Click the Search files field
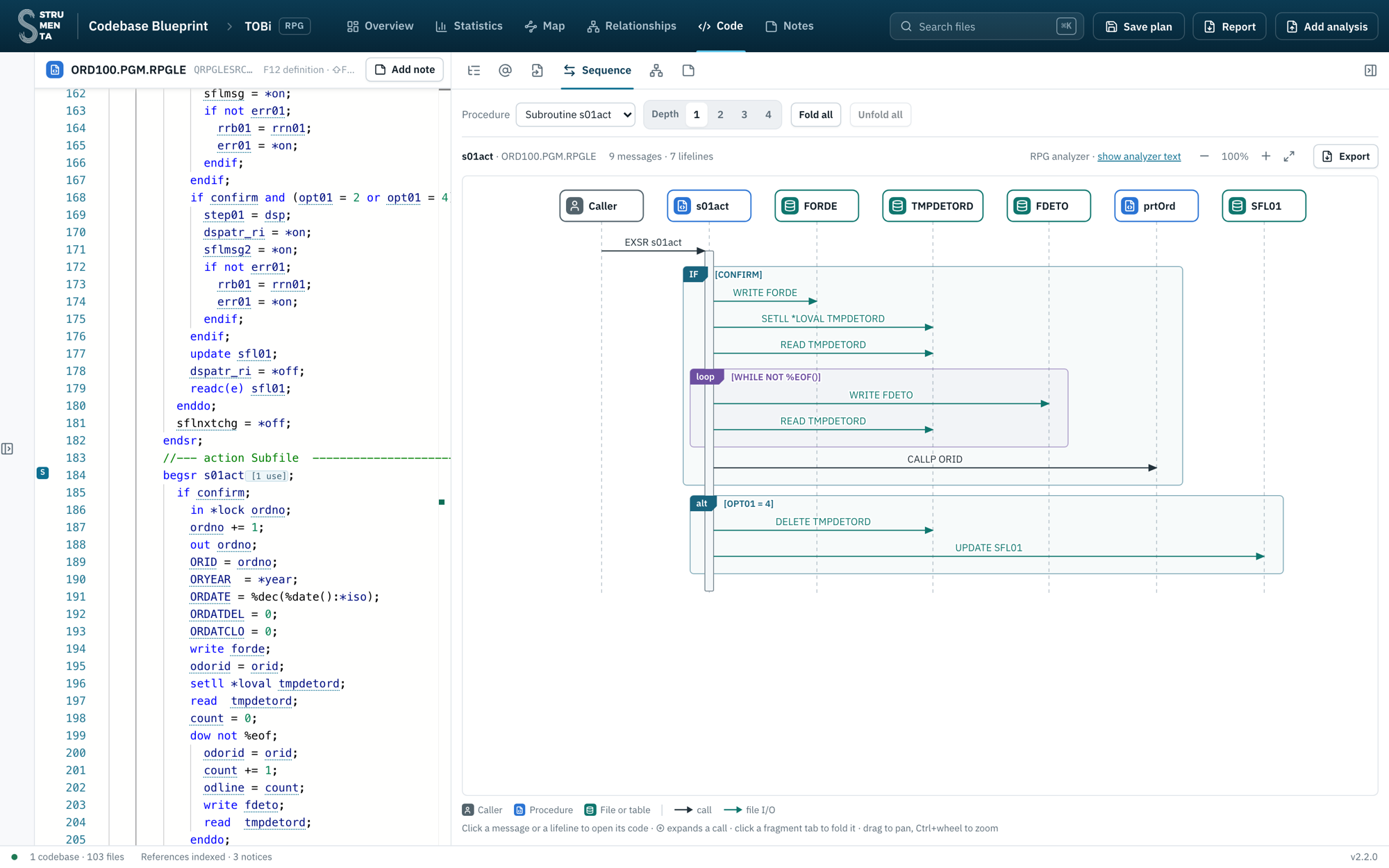1389x868 pixels. coord(986,26)
